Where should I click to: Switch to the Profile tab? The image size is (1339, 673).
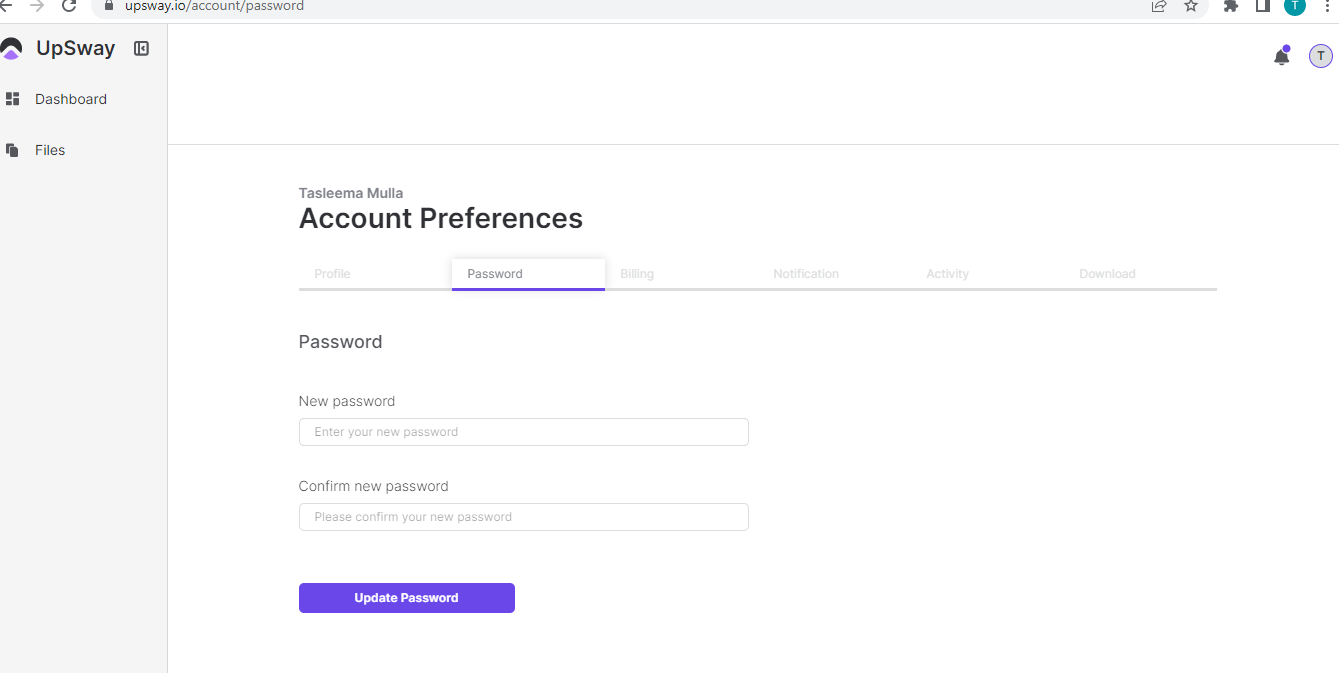[x=332, y=274]
